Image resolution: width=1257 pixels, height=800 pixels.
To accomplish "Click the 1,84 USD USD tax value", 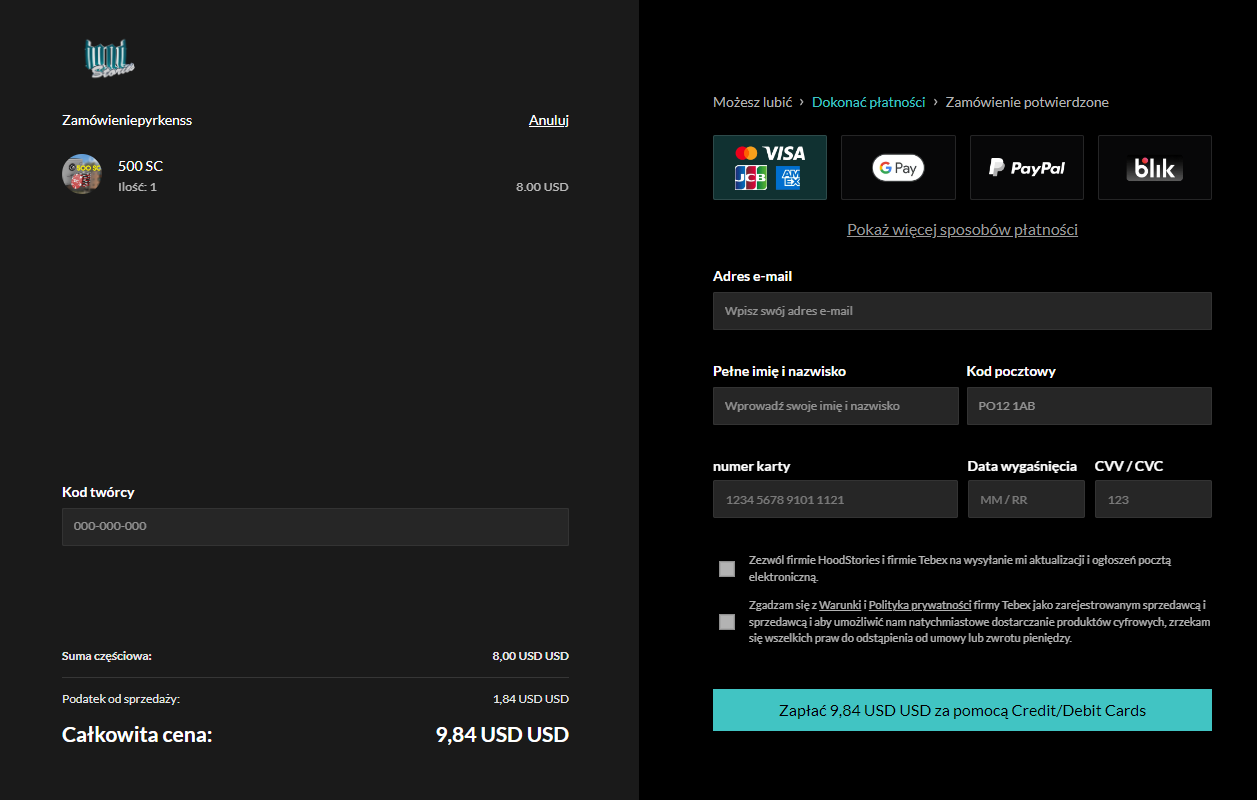I will coord(531,699).
